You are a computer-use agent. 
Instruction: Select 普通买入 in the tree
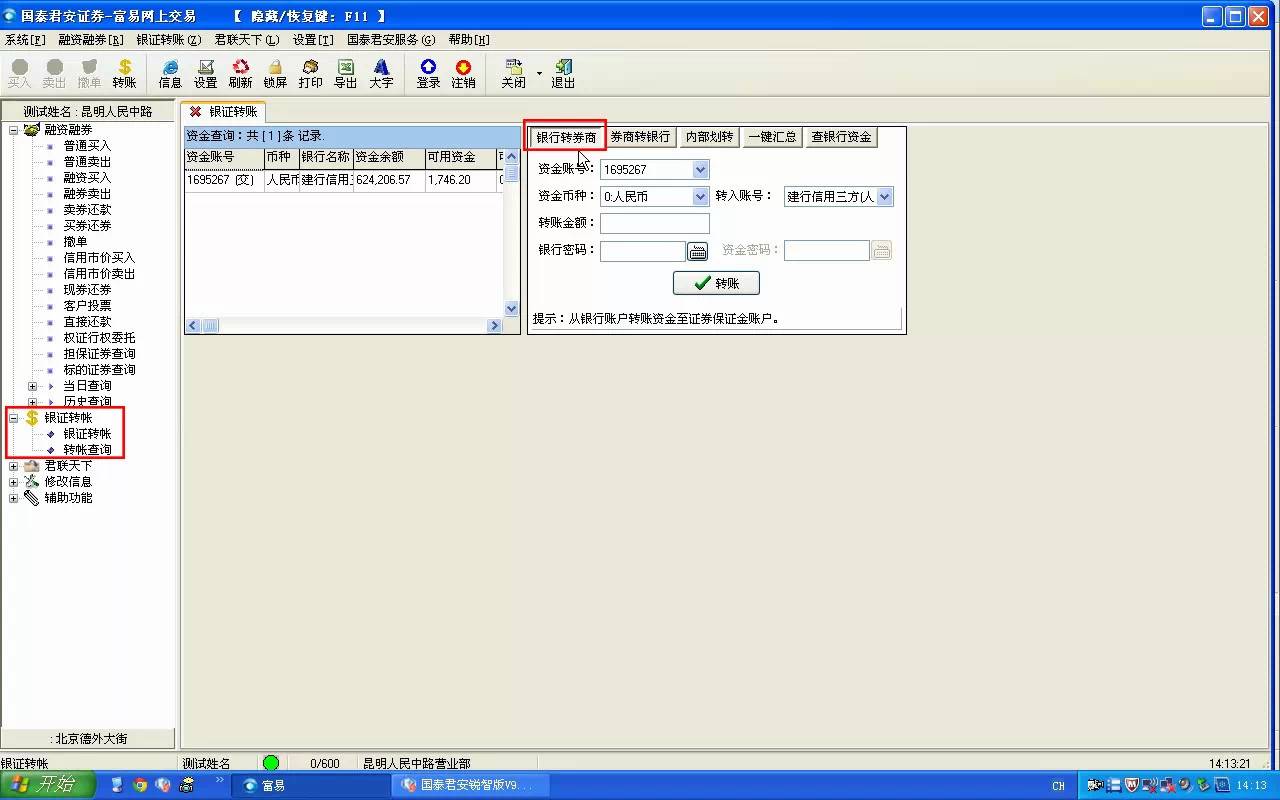[x=87, y=146]
